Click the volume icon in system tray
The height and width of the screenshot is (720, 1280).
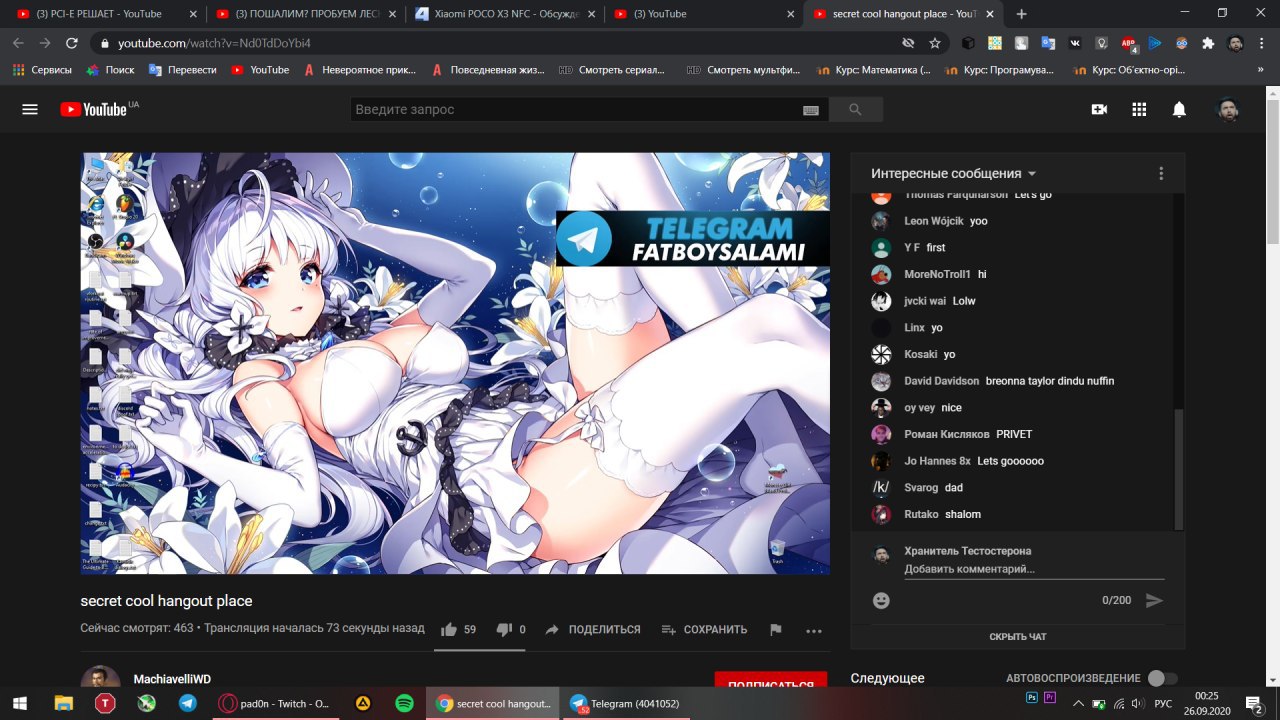(x=1136, y=704)
